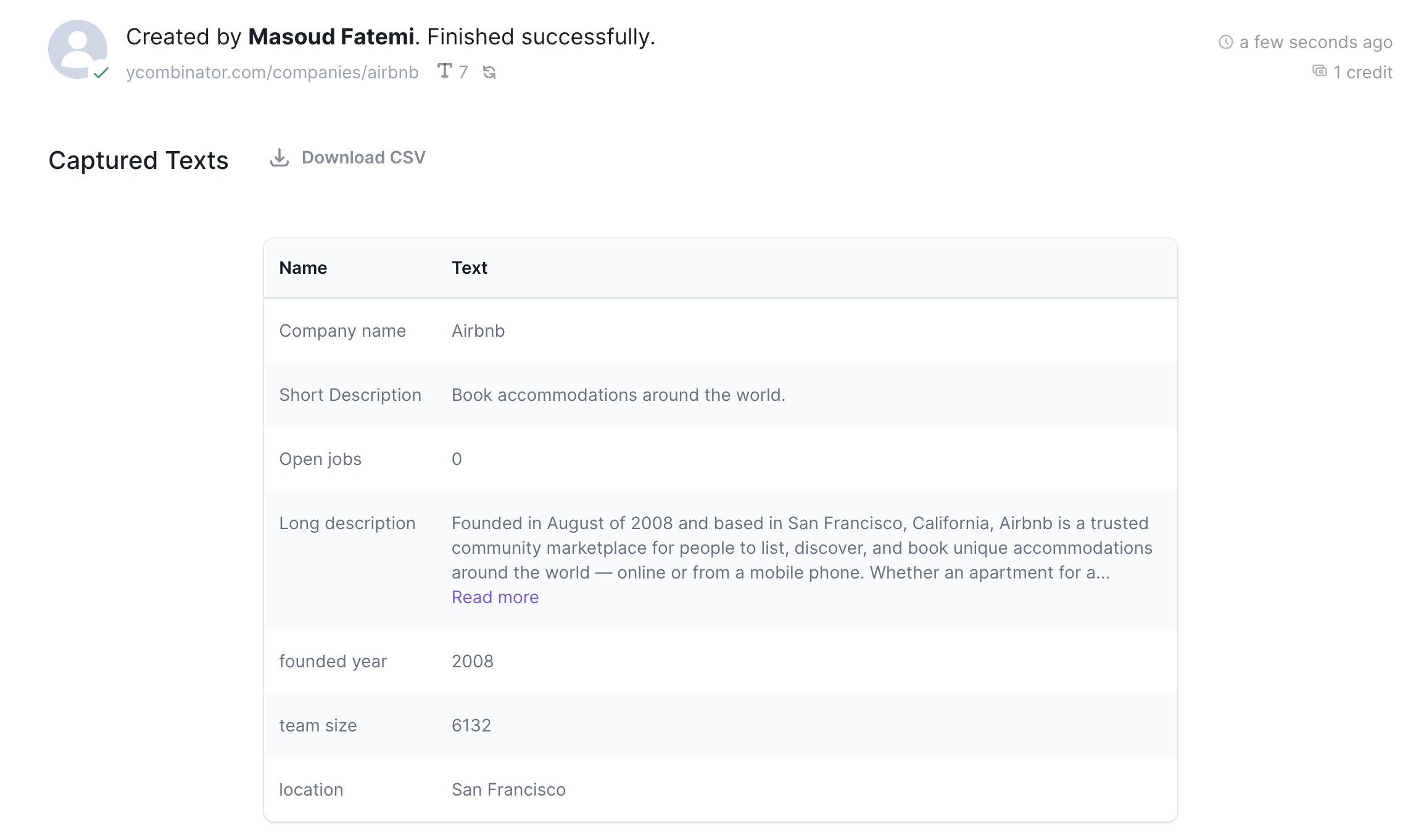
Task: Click the sync arrows icon beside 7
Action: coord(489,72)
